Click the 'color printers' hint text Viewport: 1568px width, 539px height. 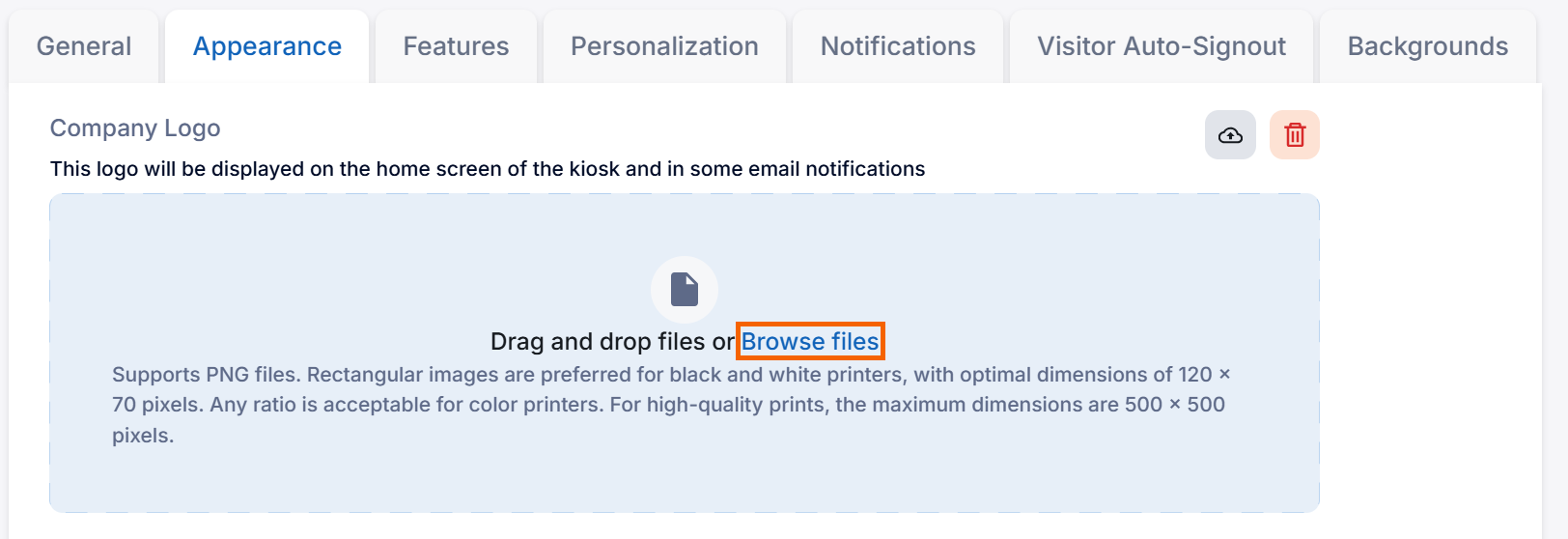point(536,405)
